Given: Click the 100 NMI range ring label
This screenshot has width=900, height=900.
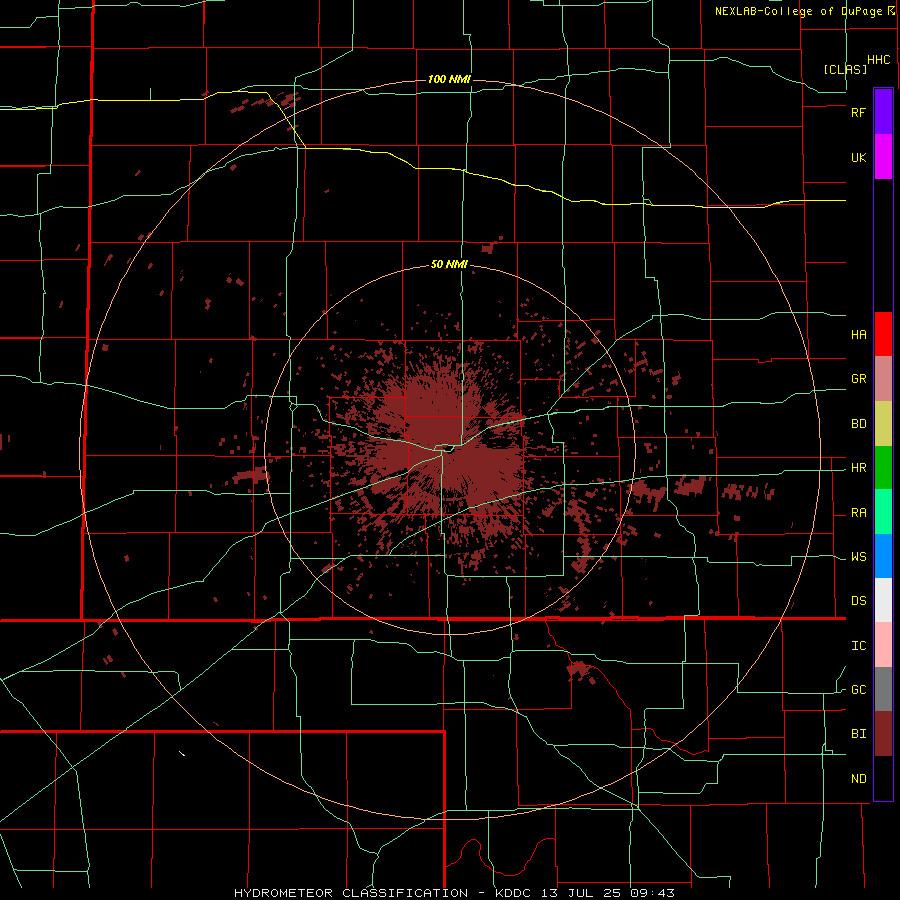Looking at the screenshot, I should point(449,79).
